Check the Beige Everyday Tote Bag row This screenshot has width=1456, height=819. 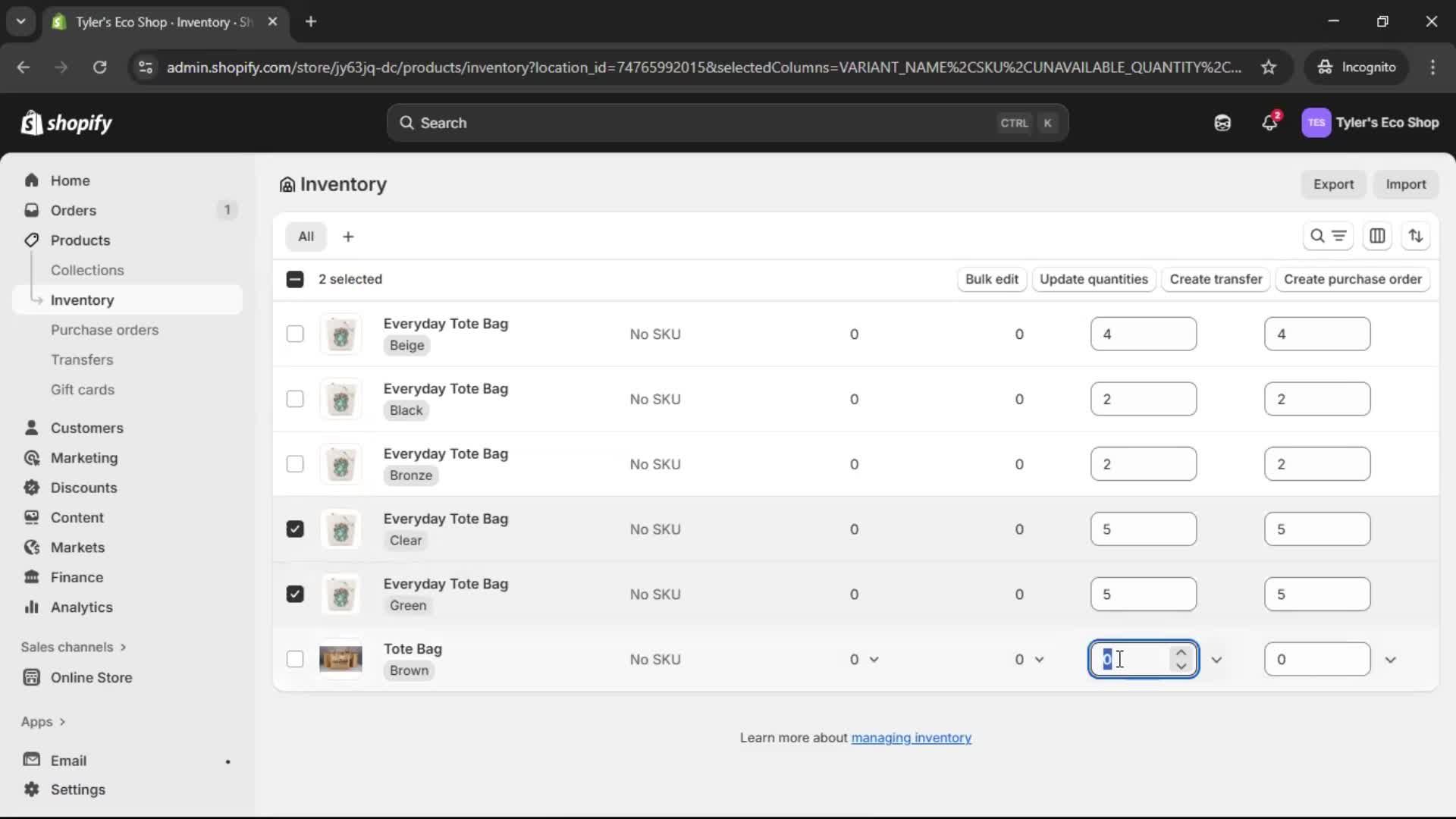tap(295, 334)
